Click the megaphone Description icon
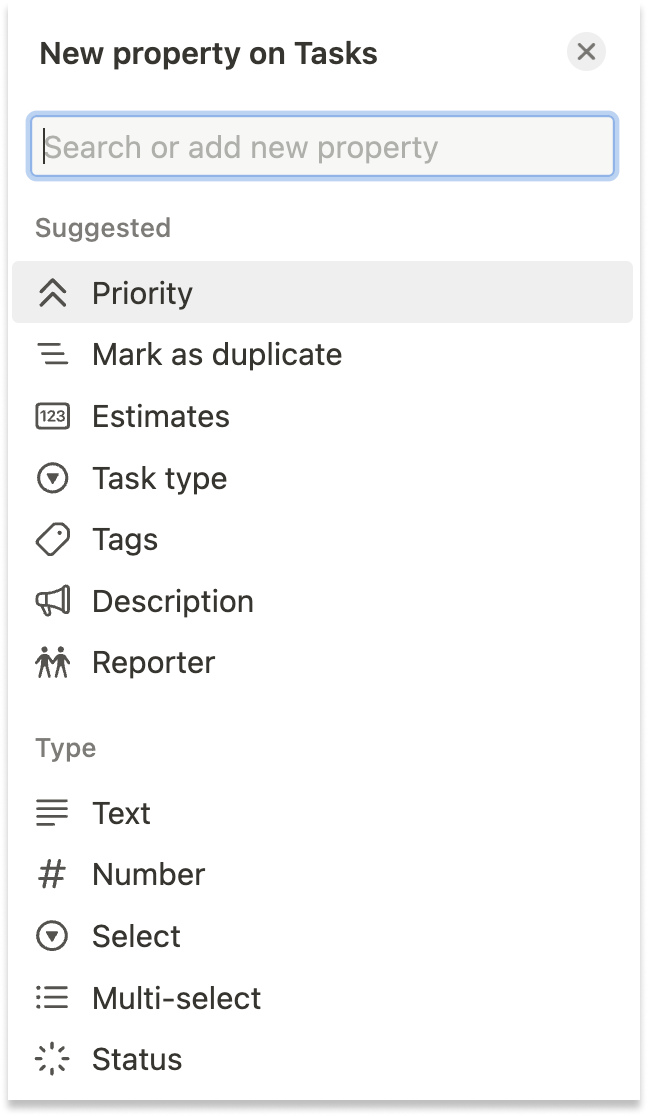 point(52,601)
